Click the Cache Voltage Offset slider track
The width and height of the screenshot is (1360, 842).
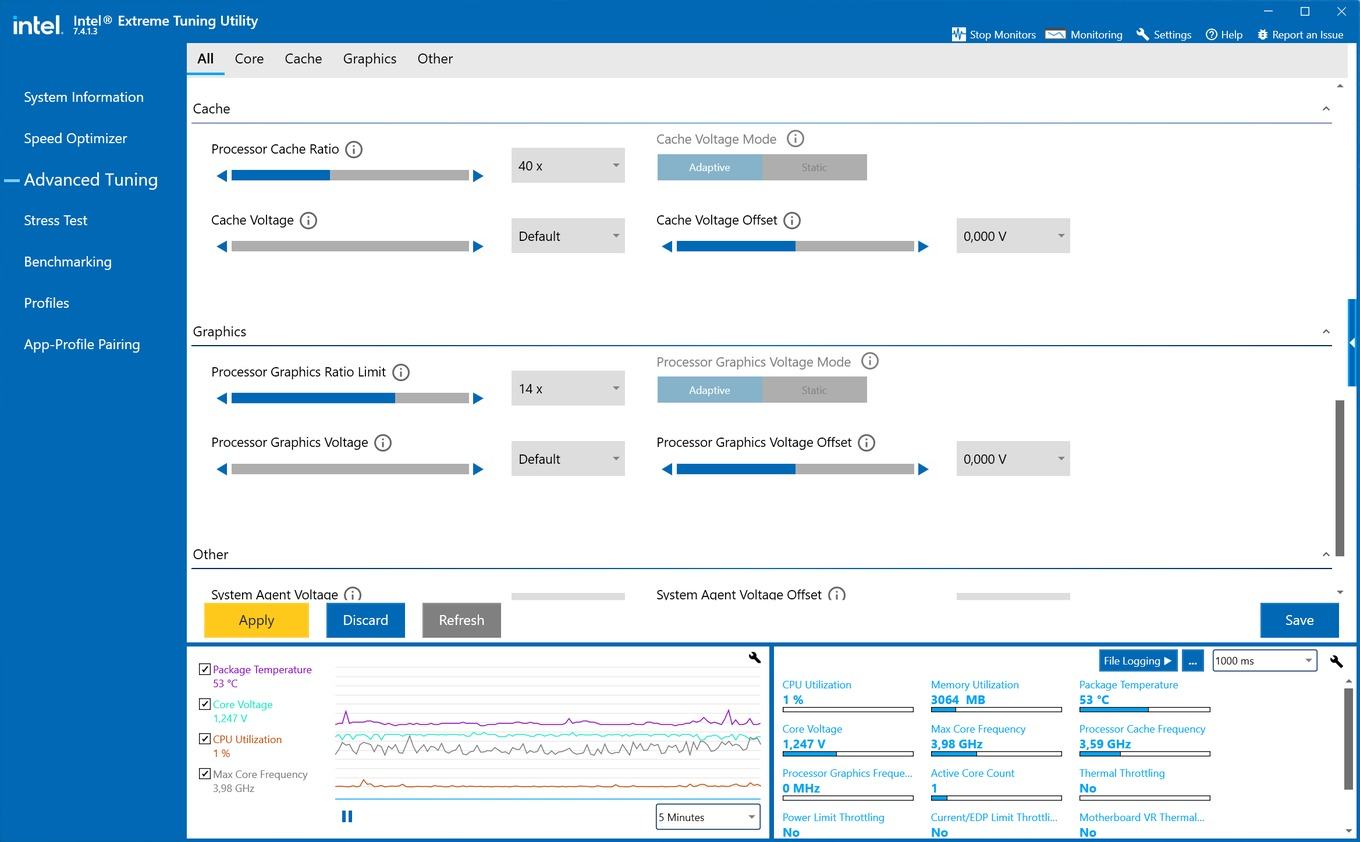(x=795, y=246)
